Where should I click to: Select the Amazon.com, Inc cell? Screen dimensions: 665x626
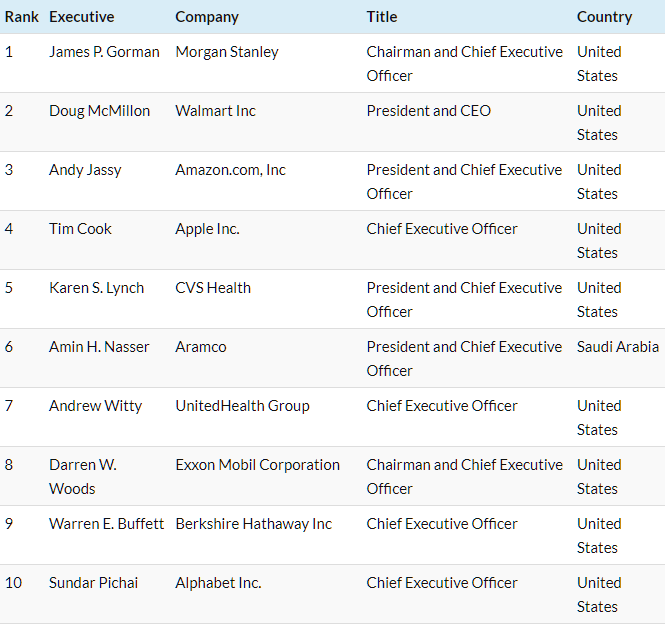point(231,170)
